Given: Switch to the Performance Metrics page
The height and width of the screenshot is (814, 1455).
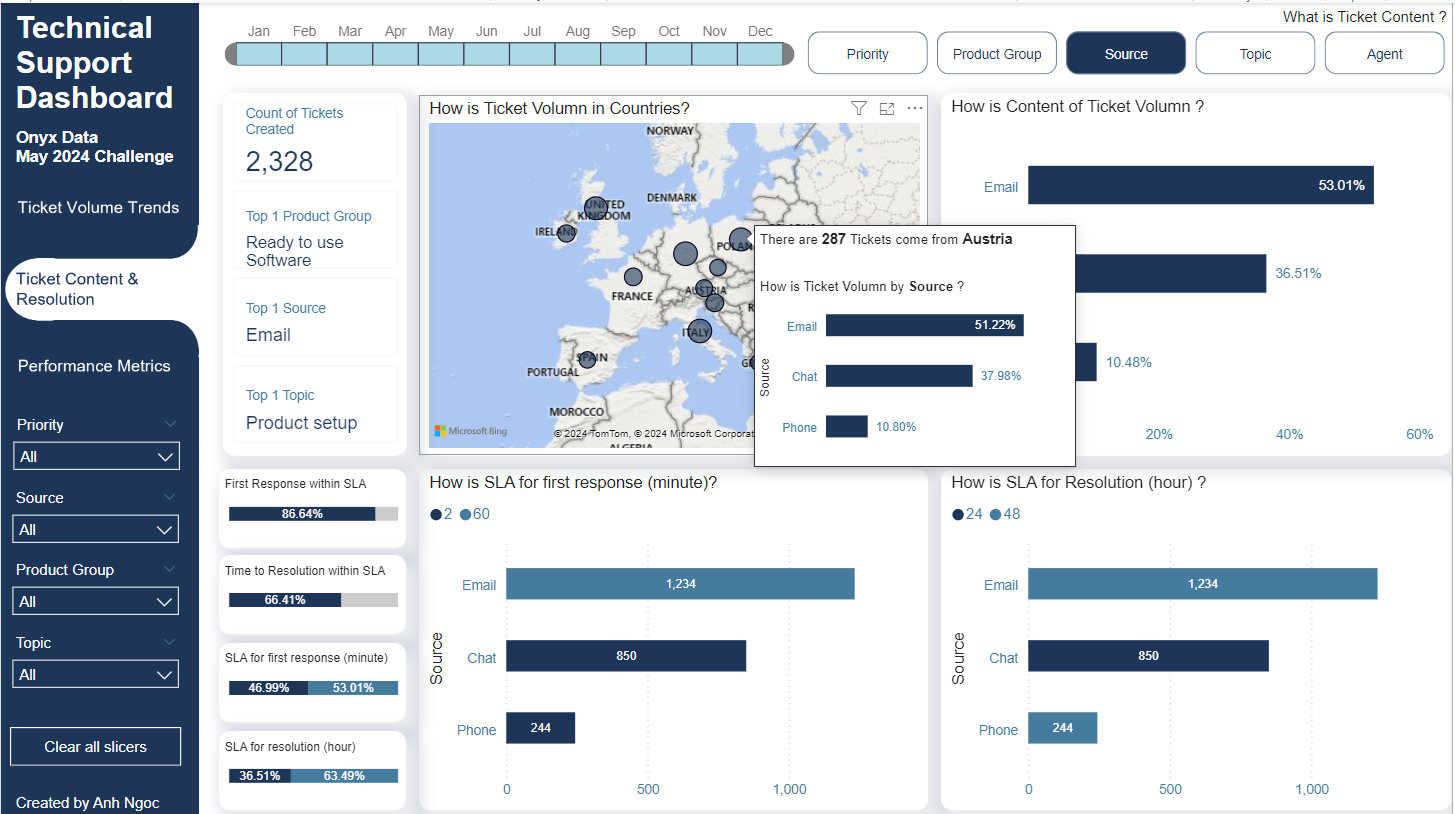Looking at the screenshot, I should point(94,366).
